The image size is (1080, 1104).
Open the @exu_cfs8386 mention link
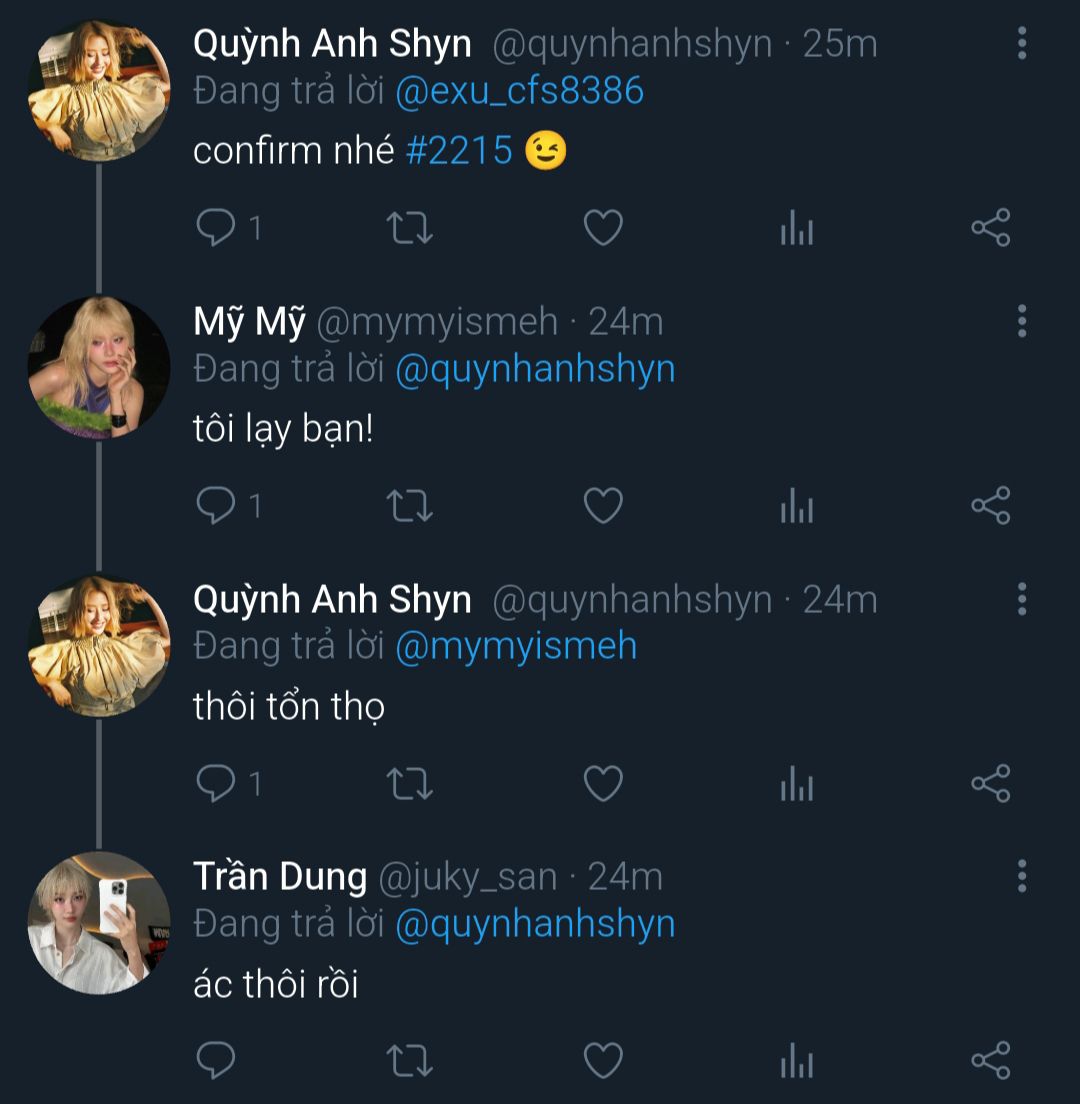click(519, 92)
